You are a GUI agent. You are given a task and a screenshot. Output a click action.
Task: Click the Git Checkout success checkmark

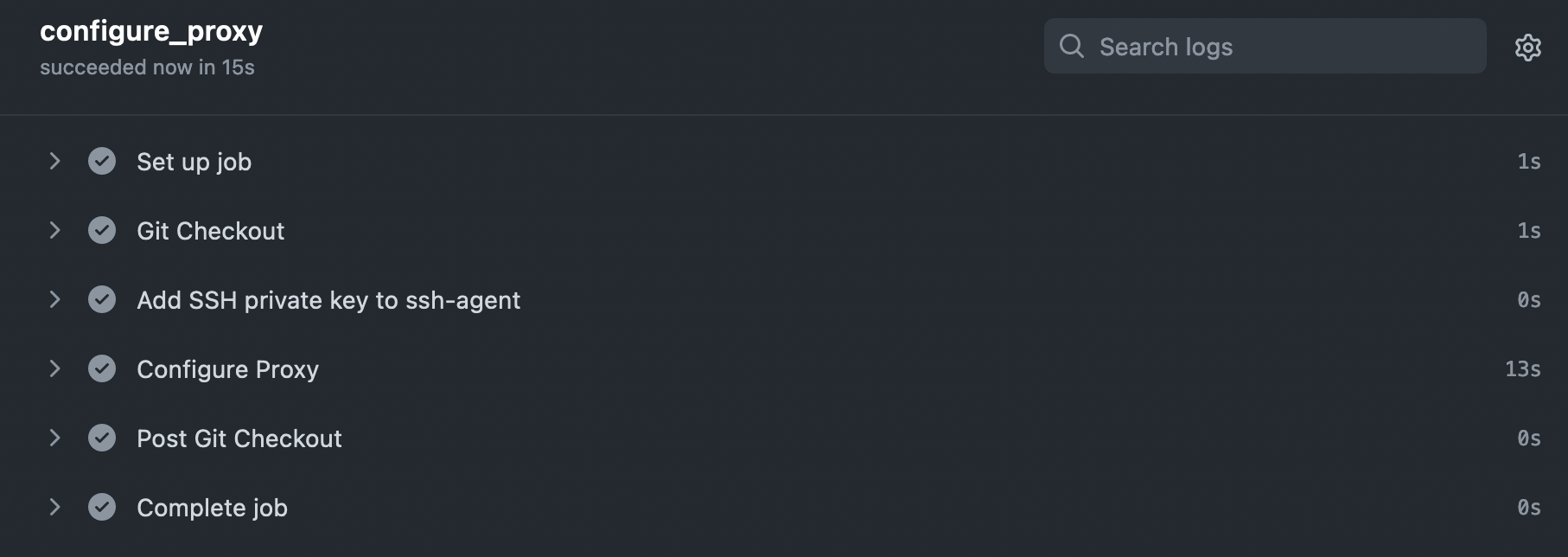102,230
